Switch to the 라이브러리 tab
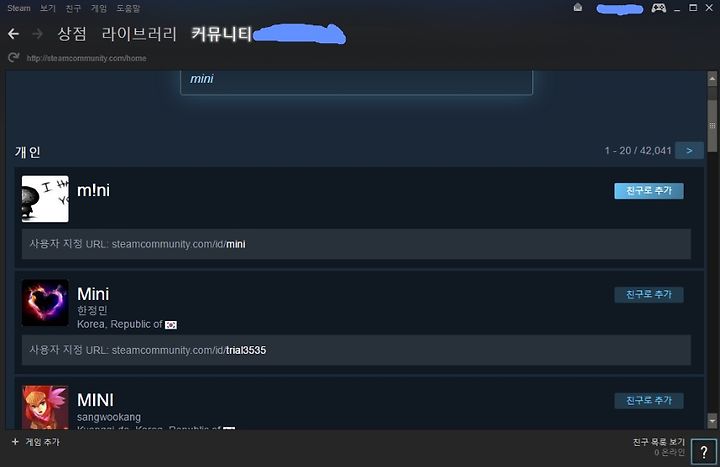 point(139,34)
